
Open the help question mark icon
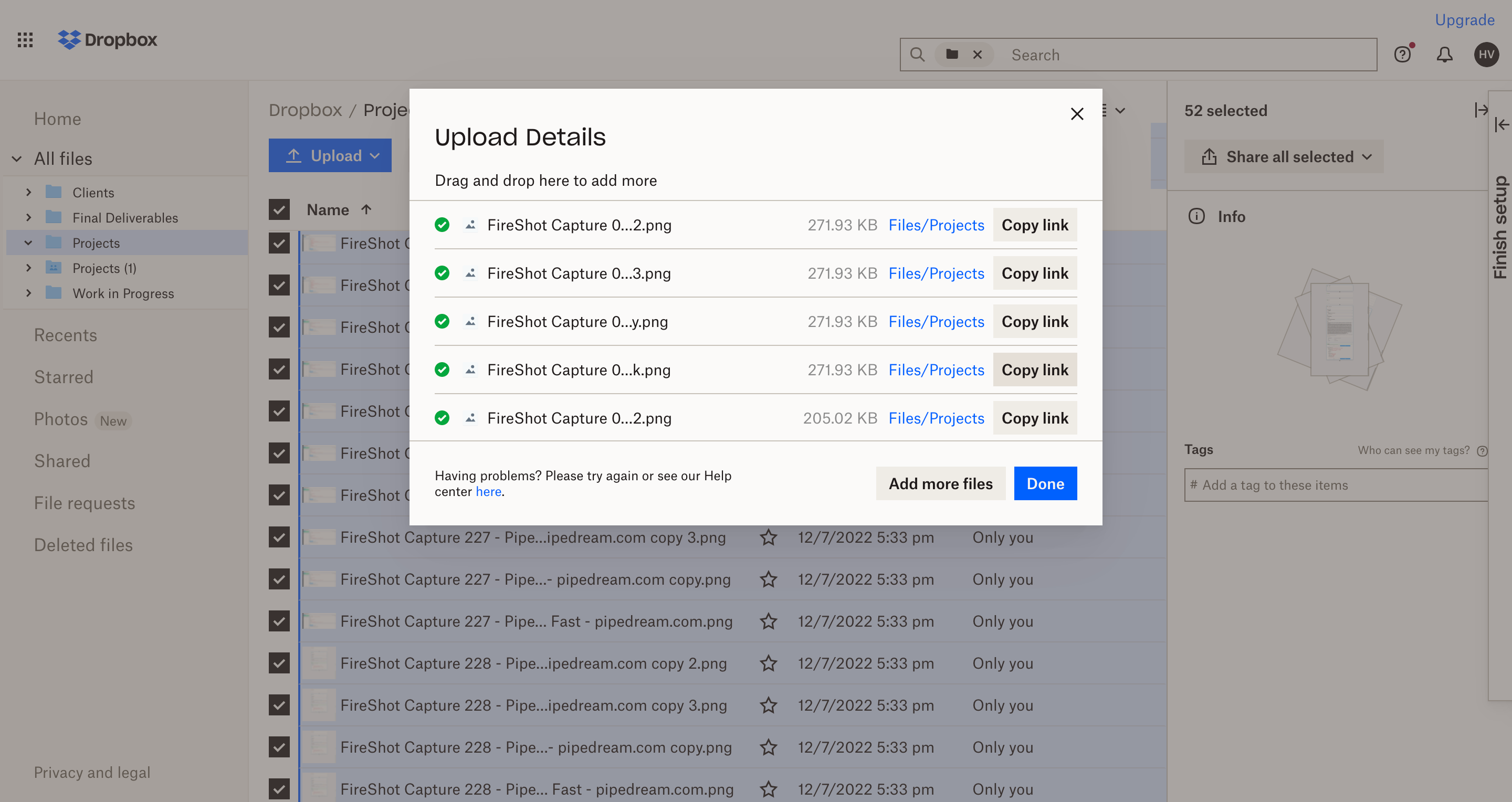point(1403,54)
